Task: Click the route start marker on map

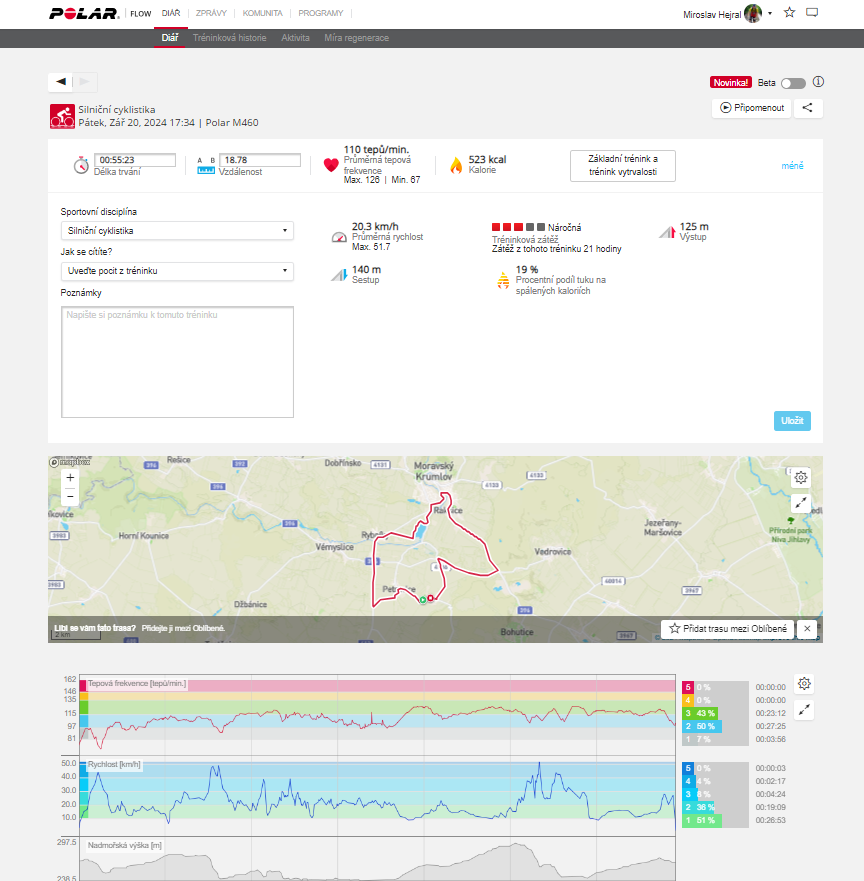Action: (x=422, y=600)
